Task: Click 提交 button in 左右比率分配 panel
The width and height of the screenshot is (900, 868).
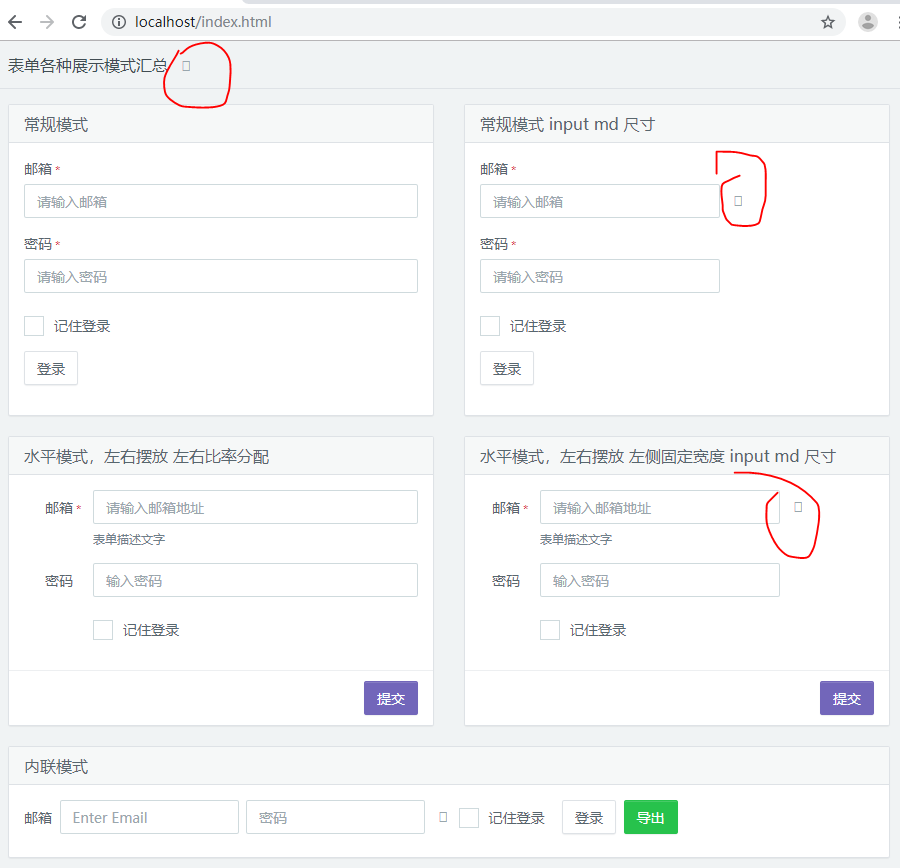Action: (x=391, y=699)
